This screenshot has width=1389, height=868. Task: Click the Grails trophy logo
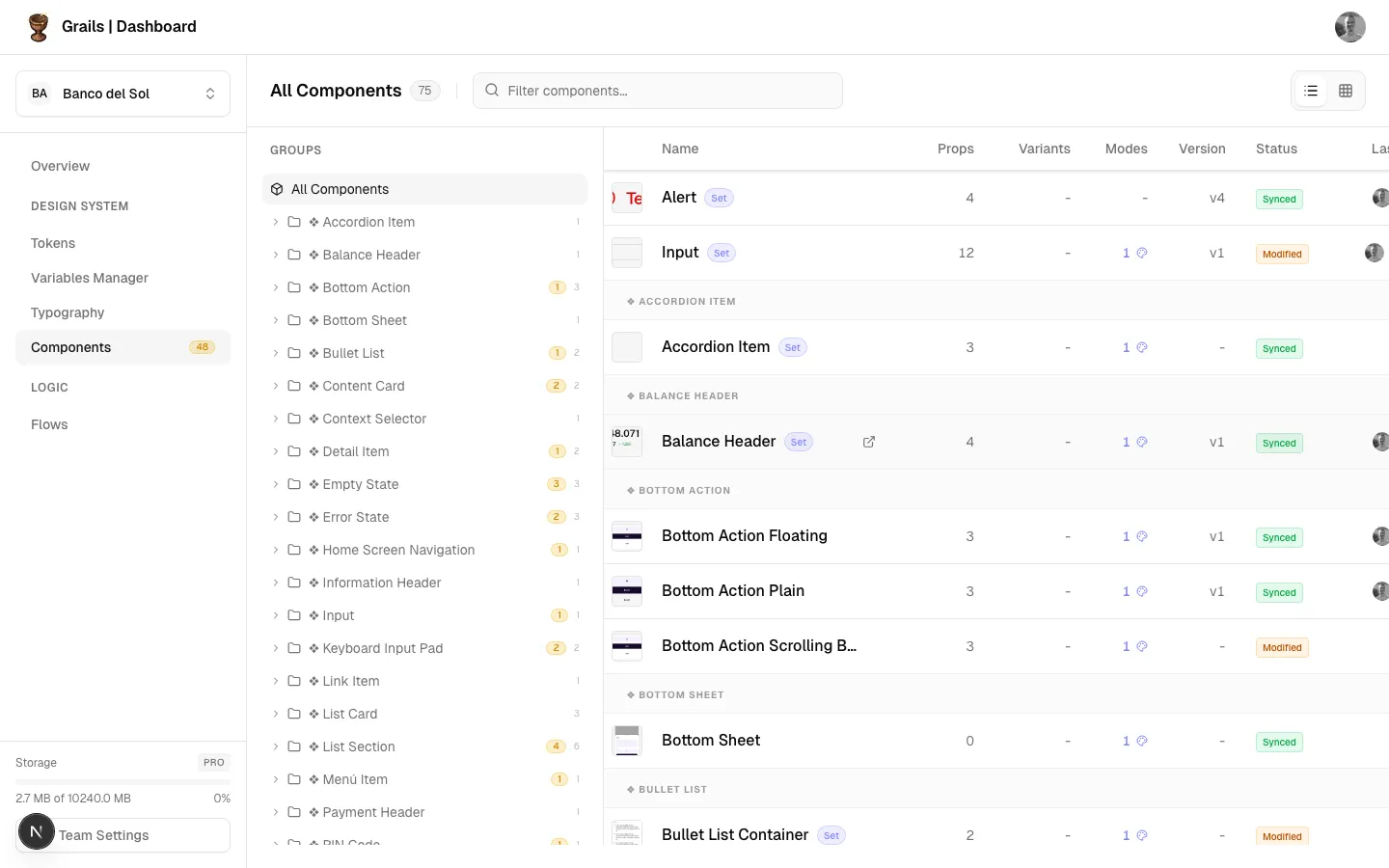(x=39, y=27)
